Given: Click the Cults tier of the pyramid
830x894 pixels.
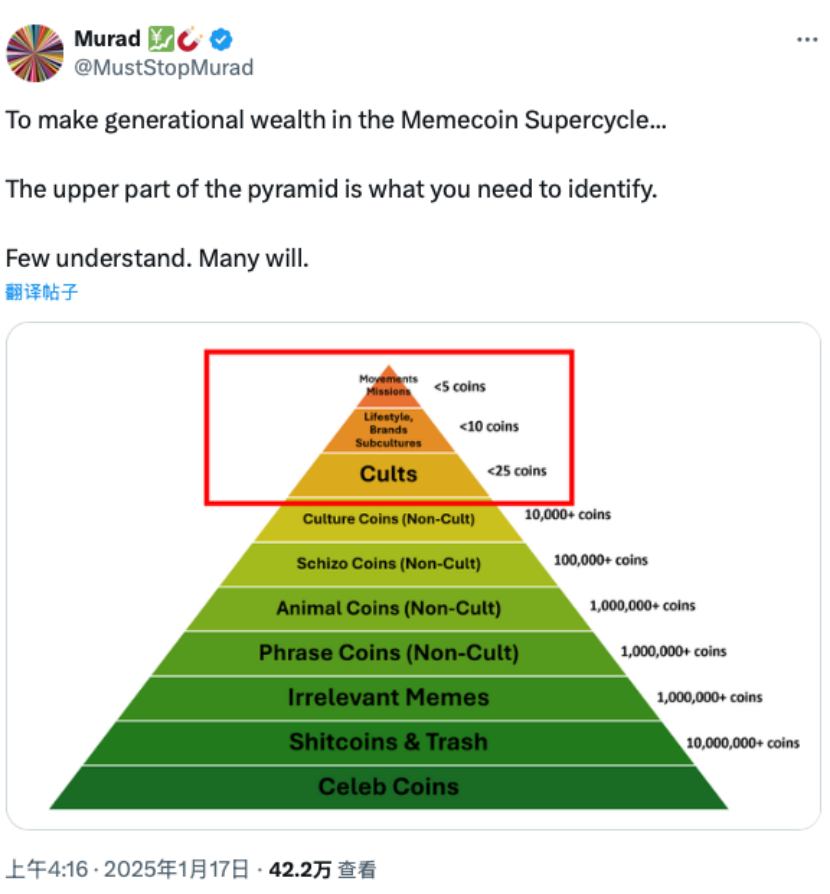Looking at the screenshot, I should [x=388, y=474].
